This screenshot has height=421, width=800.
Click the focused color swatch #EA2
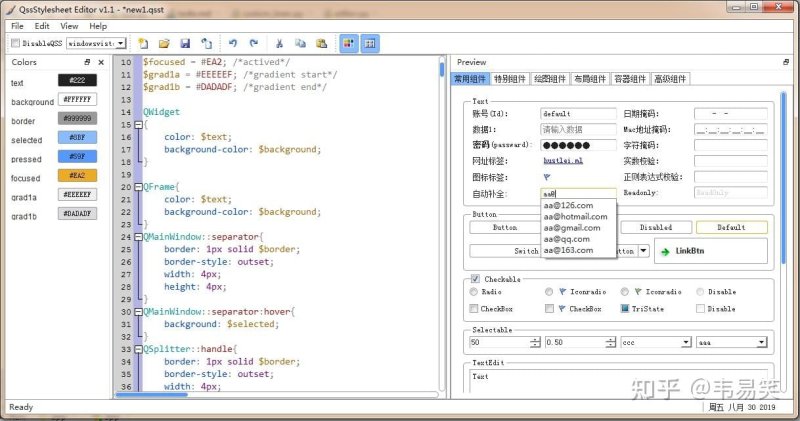tap(77, 176)
